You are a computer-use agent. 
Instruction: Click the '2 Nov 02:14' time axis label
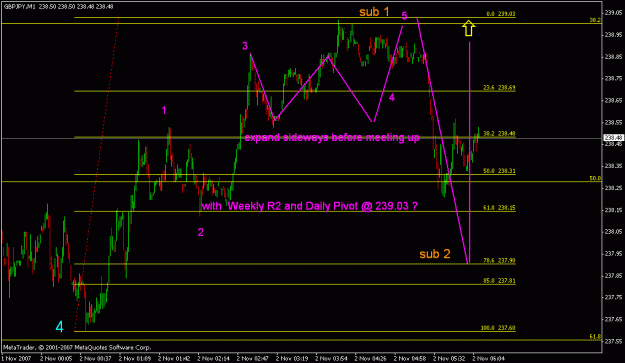[x=213, y=358]
